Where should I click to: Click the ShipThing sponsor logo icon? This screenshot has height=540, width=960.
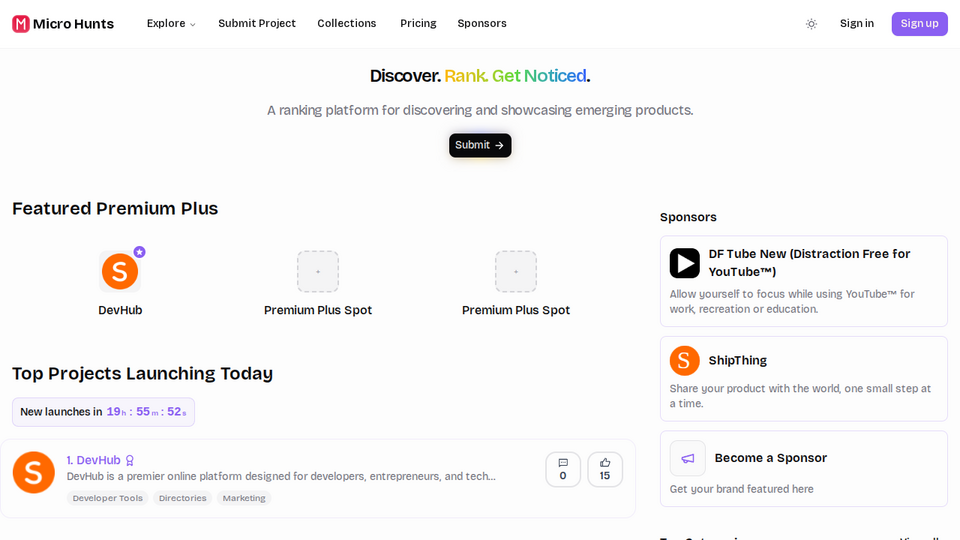pyautogui.click(x=684, y=361)
